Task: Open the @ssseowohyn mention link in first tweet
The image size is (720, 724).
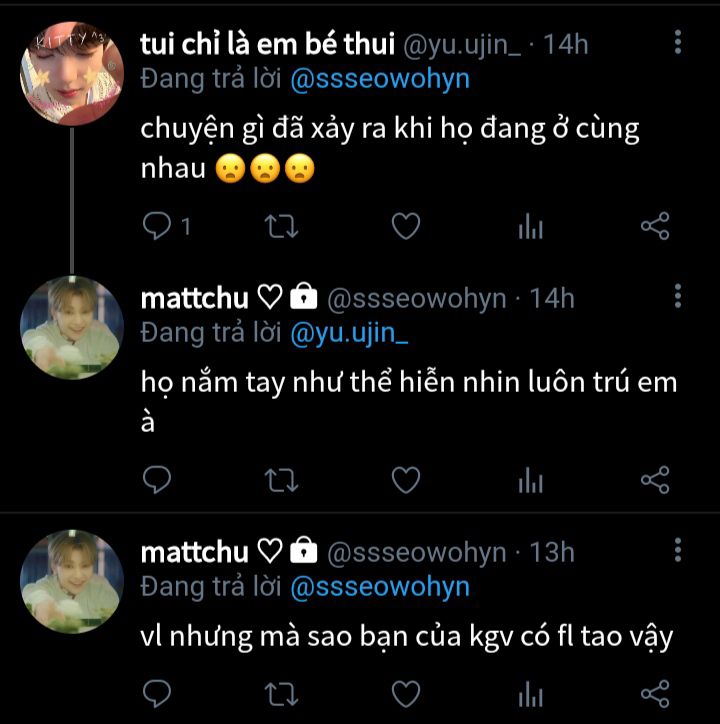Action: 379,79
